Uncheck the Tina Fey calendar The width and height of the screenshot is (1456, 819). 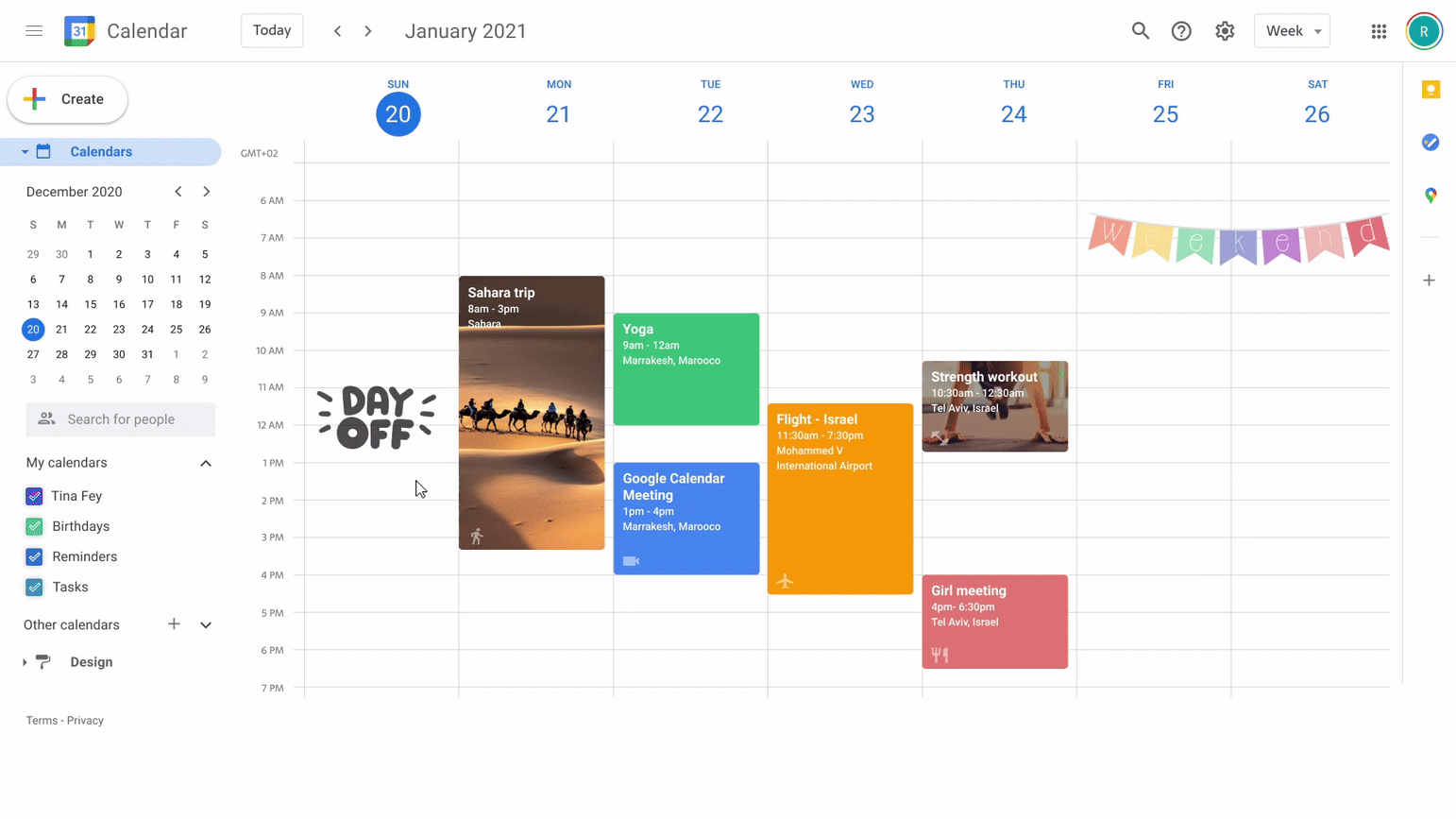[34, 496]
